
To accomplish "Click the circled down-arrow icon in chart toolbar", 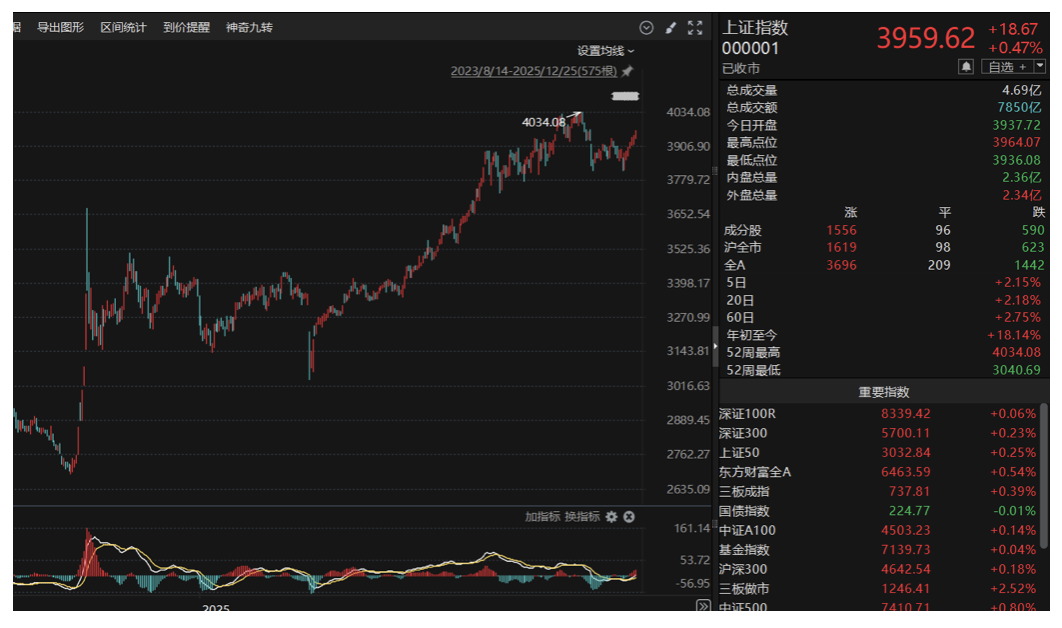I will (x=646, y=28).
